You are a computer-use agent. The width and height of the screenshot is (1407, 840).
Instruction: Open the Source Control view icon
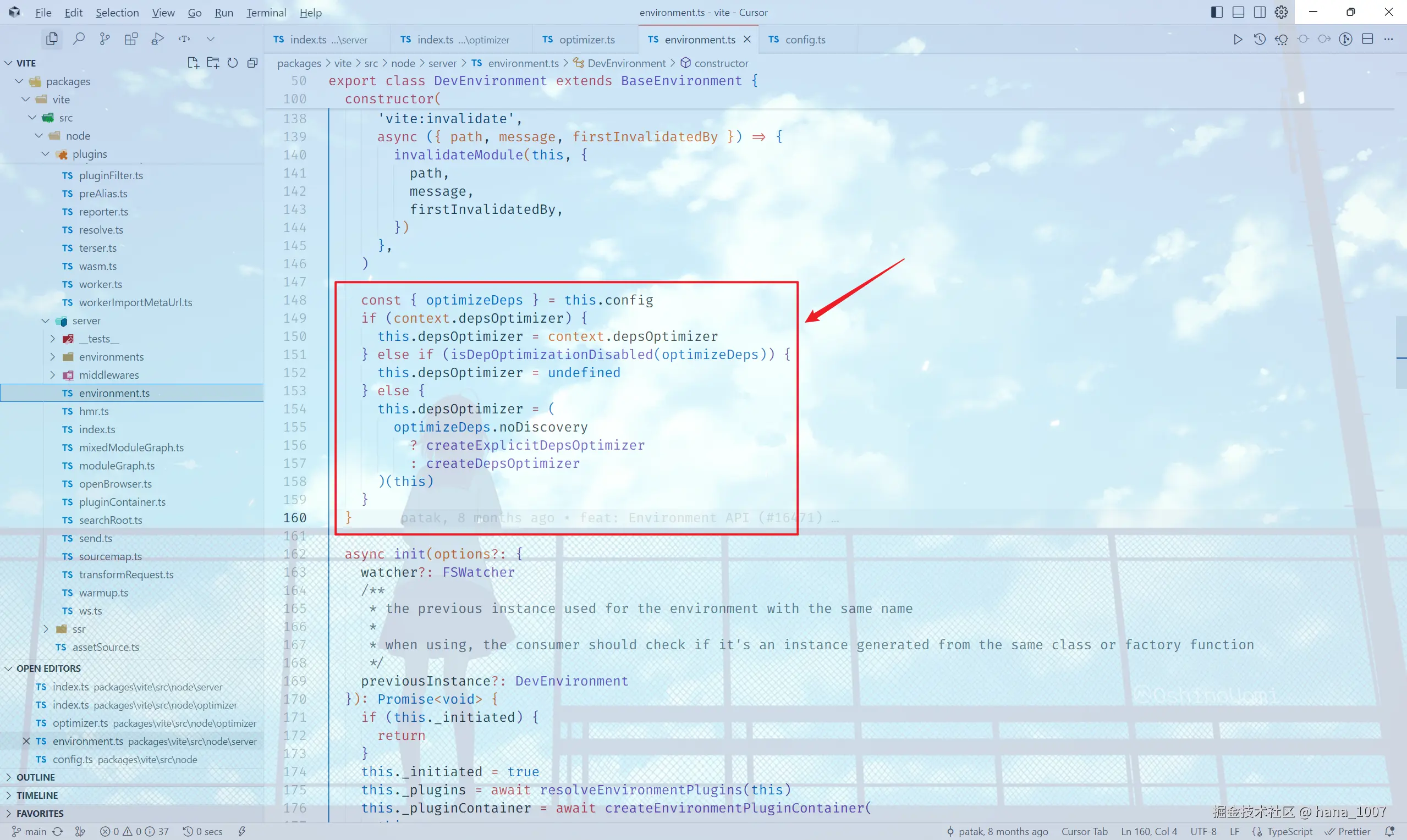pyautogui.click(x=105, y=39)
